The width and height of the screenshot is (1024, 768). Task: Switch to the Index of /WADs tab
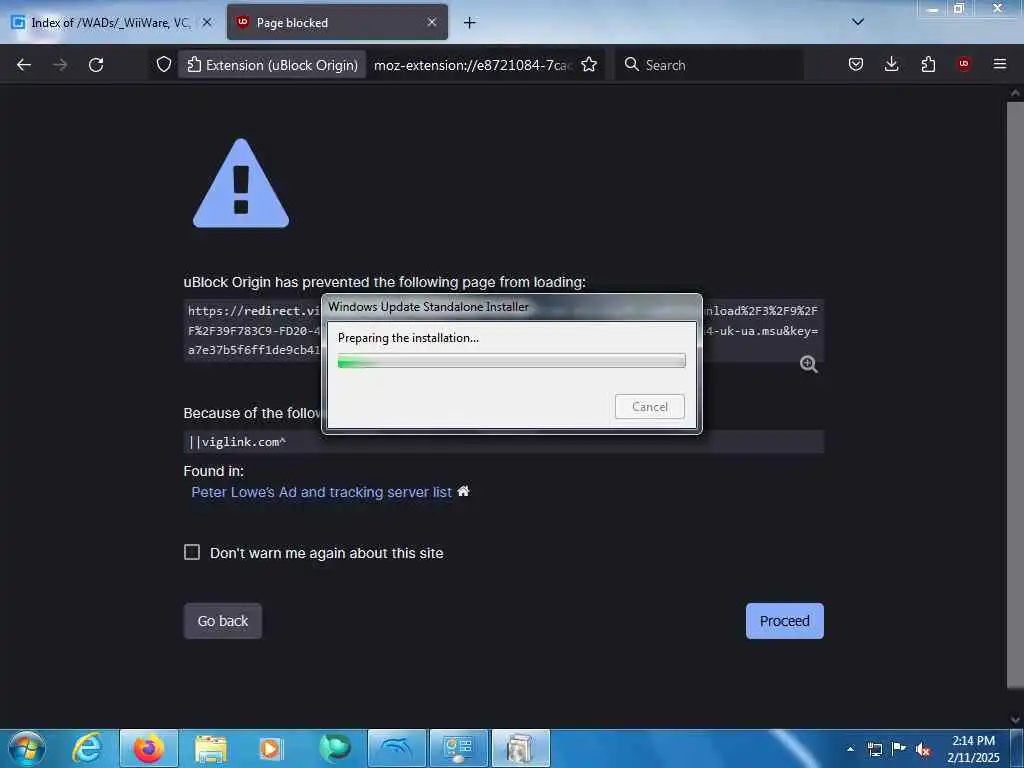pyautogui.click(x=111, y=23)
